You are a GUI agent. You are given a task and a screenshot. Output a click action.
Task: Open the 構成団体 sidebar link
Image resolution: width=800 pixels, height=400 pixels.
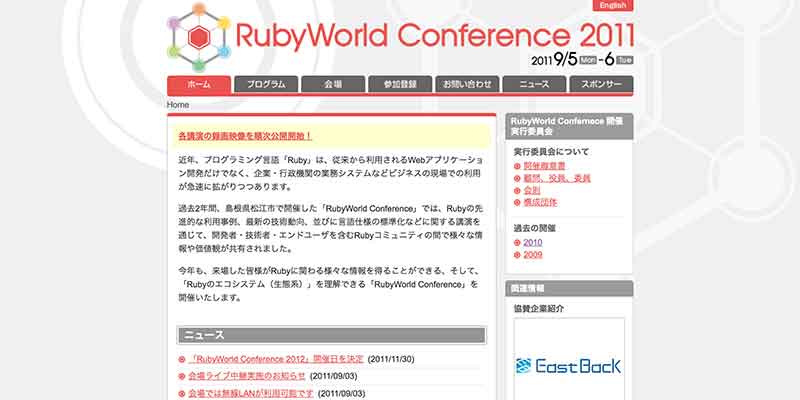[540, 202]
